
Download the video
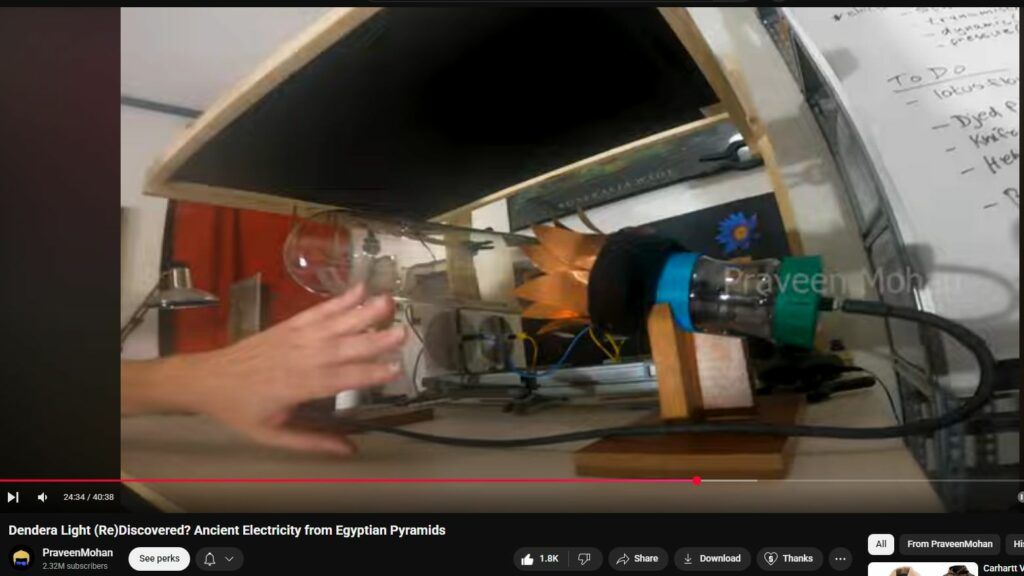(712, 559)
